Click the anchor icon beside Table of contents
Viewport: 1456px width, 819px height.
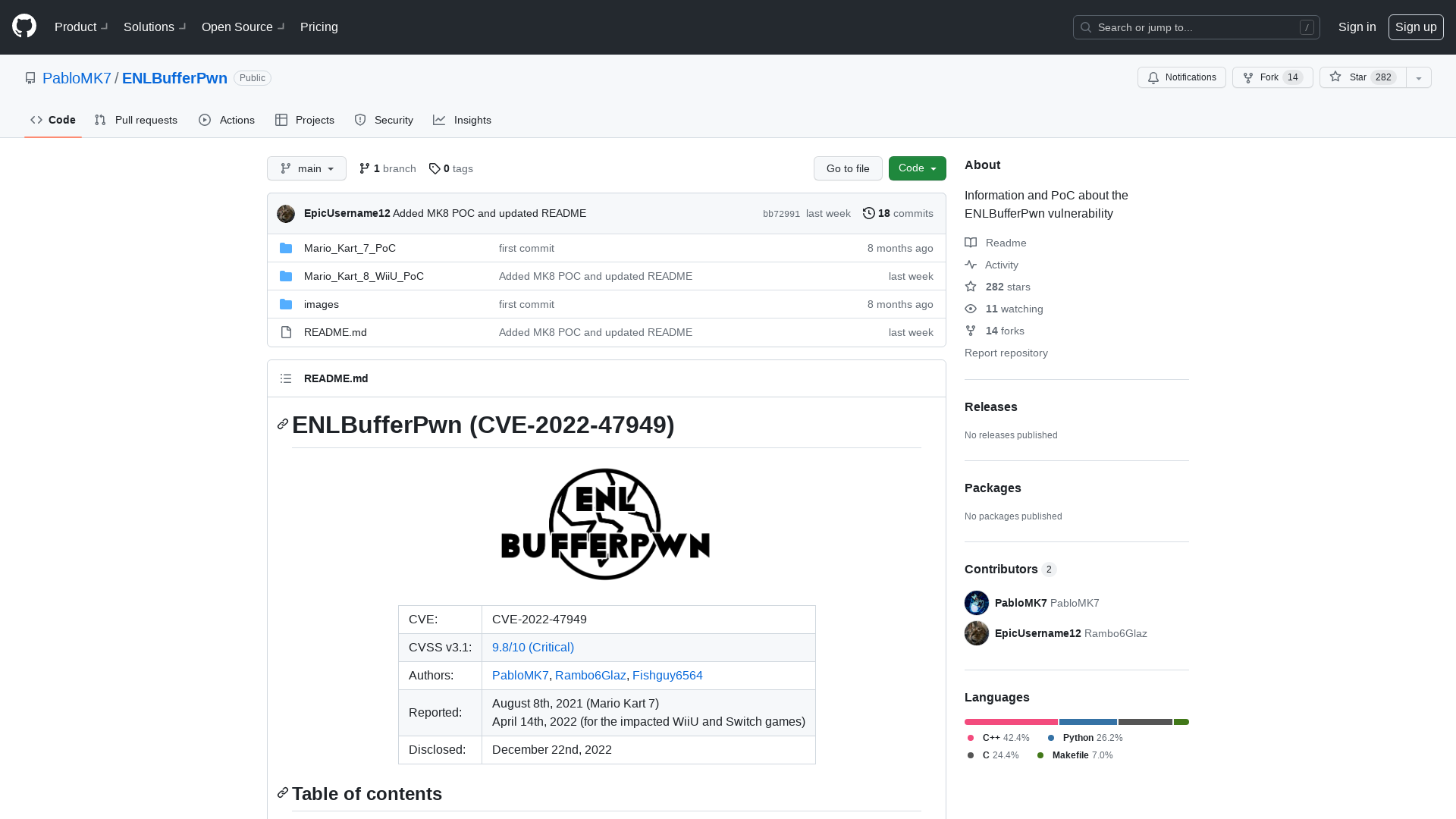pyautogui.click(x=283, y=792)
